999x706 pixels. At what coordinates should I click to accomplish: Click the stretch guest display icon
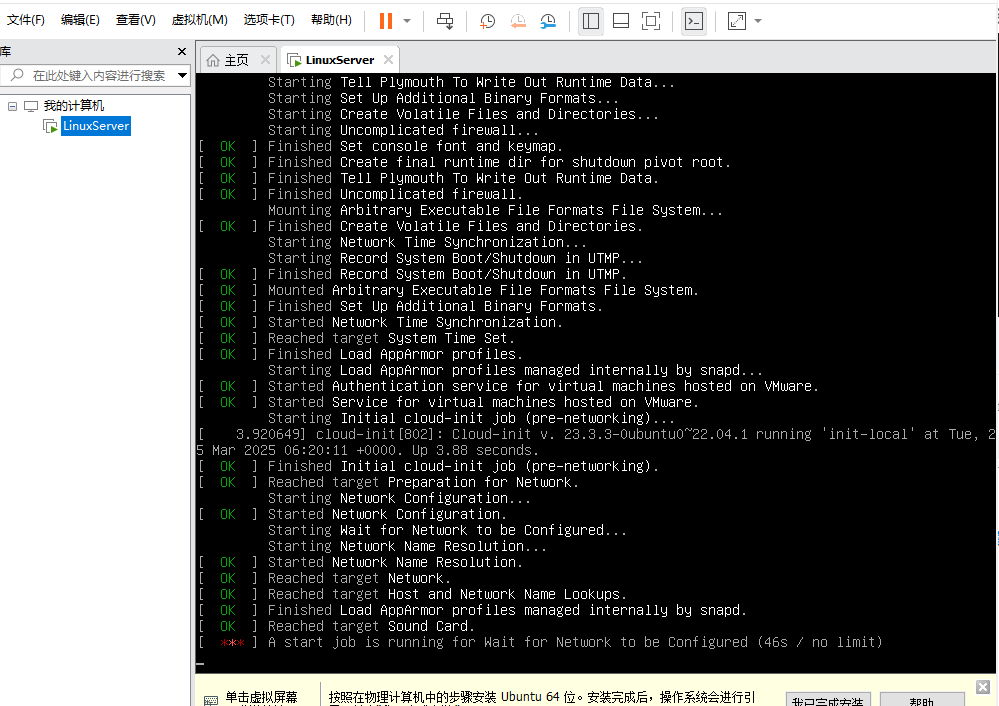[x=737, y=21]
